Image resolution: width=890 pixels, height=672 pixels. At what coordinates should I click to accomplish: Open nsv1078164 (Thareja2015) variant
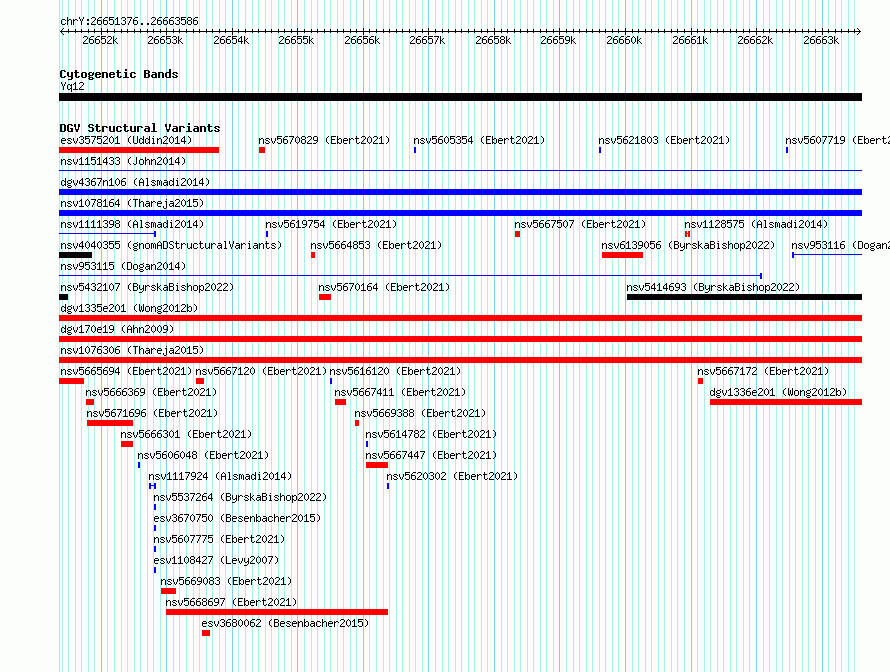(132, 203)
